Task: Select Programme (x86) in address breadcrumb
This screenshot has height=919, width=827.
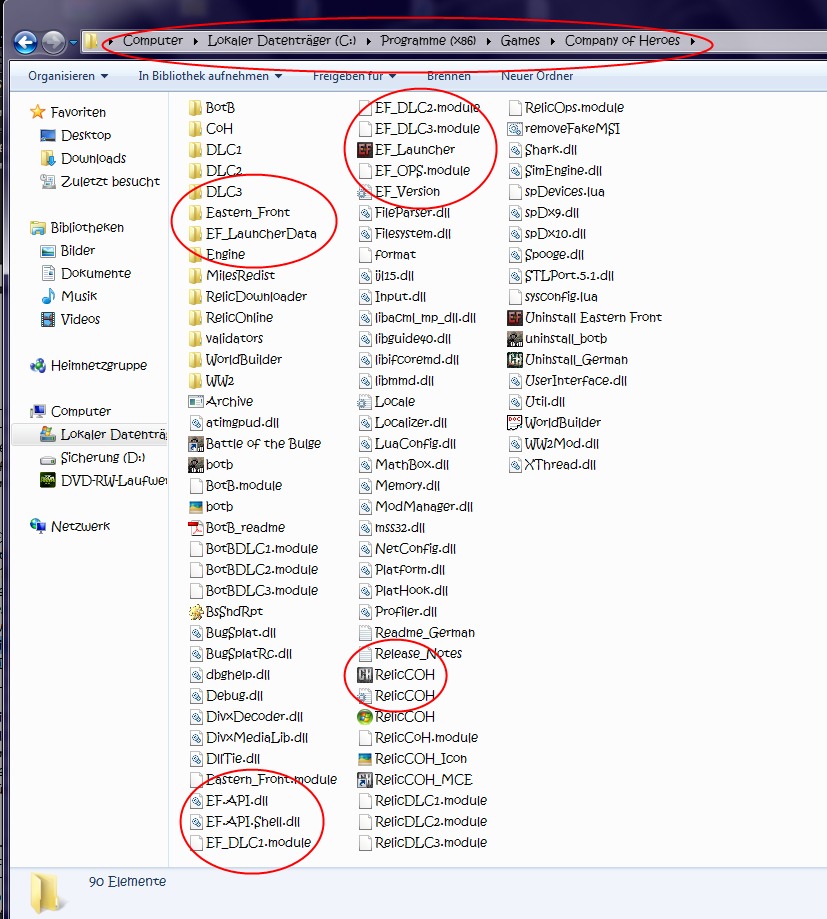Action: tap(428, 40)
